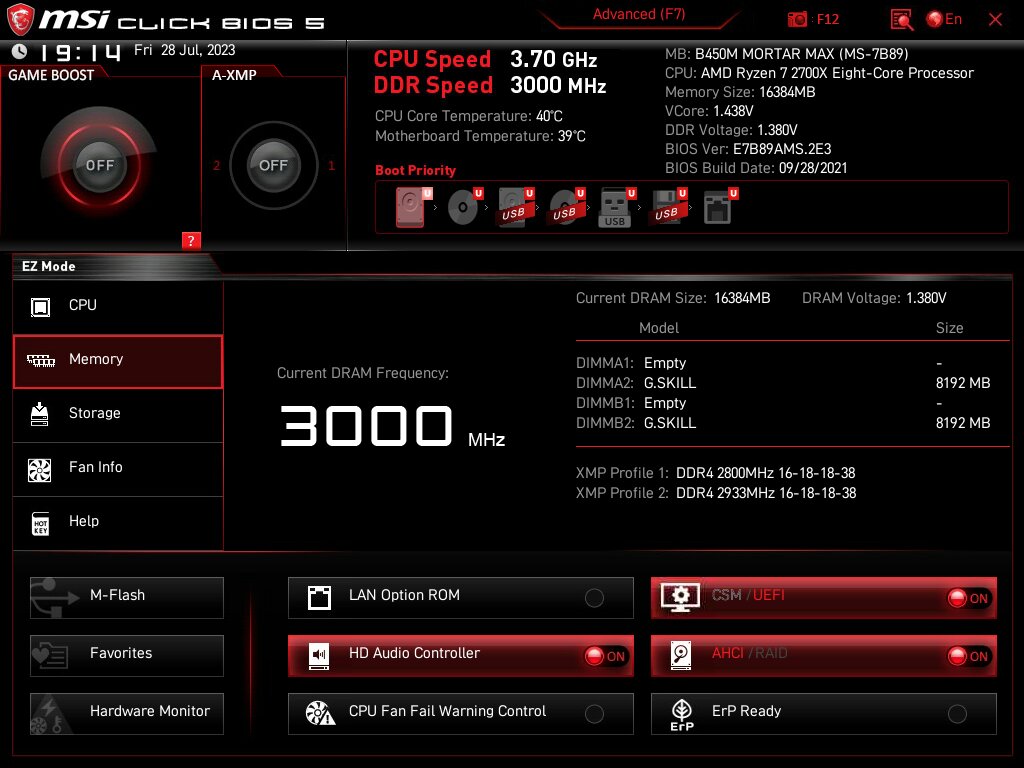Open the M-Flash utility
This screenshot has width=1024, height=768.
127,598
